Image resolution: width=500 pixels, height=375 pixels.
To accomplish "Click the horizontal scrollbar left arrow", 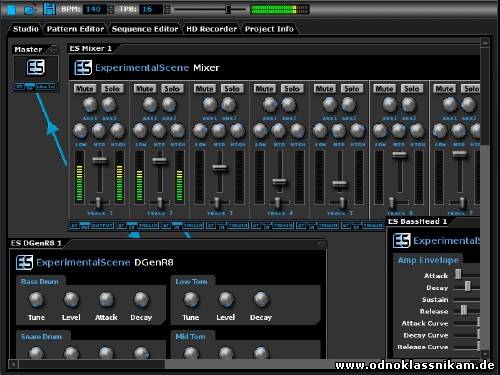I will click(x=13, y=364).
